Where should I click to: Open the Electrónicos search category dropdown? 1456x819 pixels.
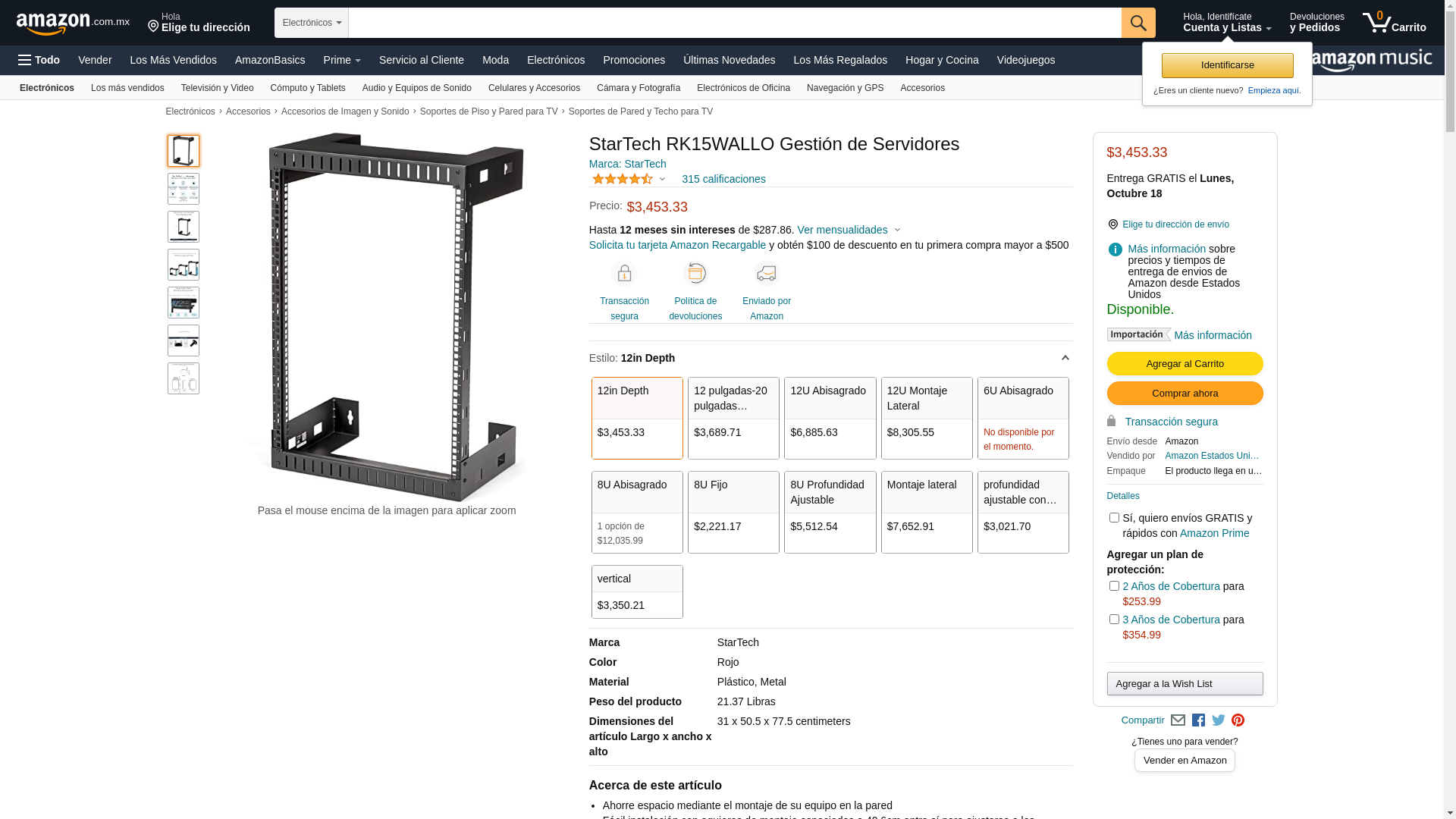(x=312, y=23)
